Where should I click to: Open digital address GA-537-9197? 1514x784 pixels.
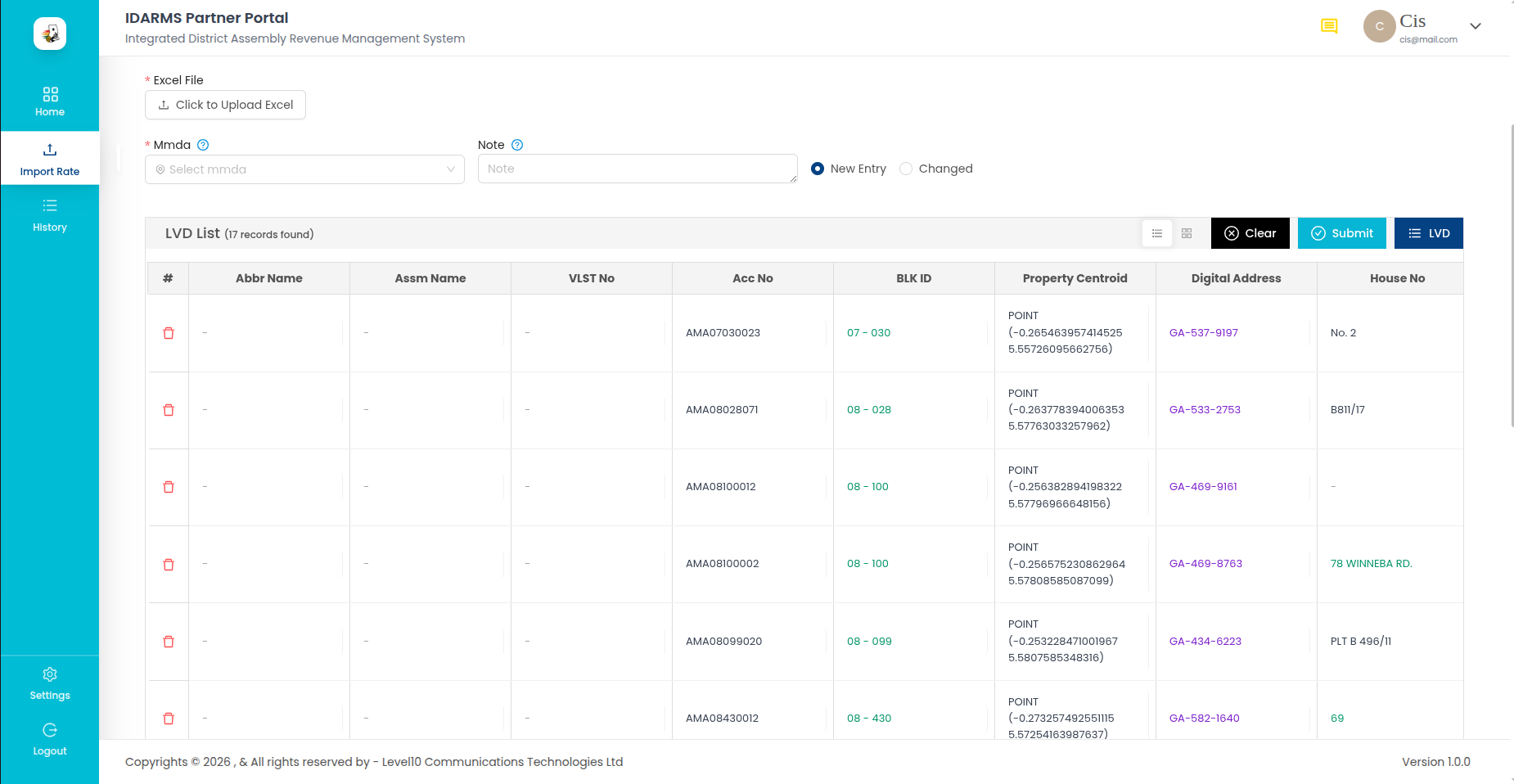click(1203, 333)
